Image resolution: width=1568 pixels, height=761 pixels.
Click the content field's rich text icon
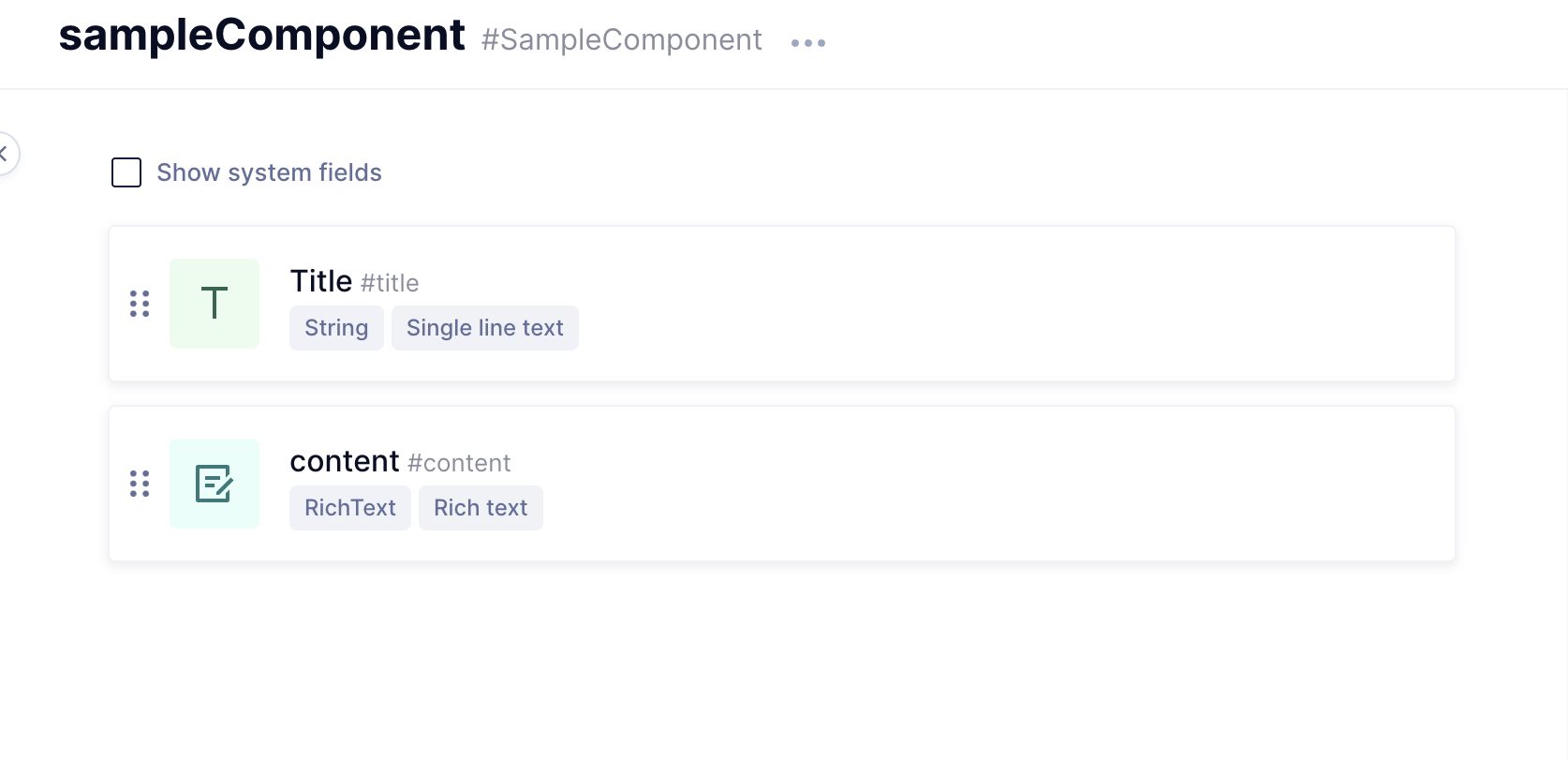pos(214,483)
